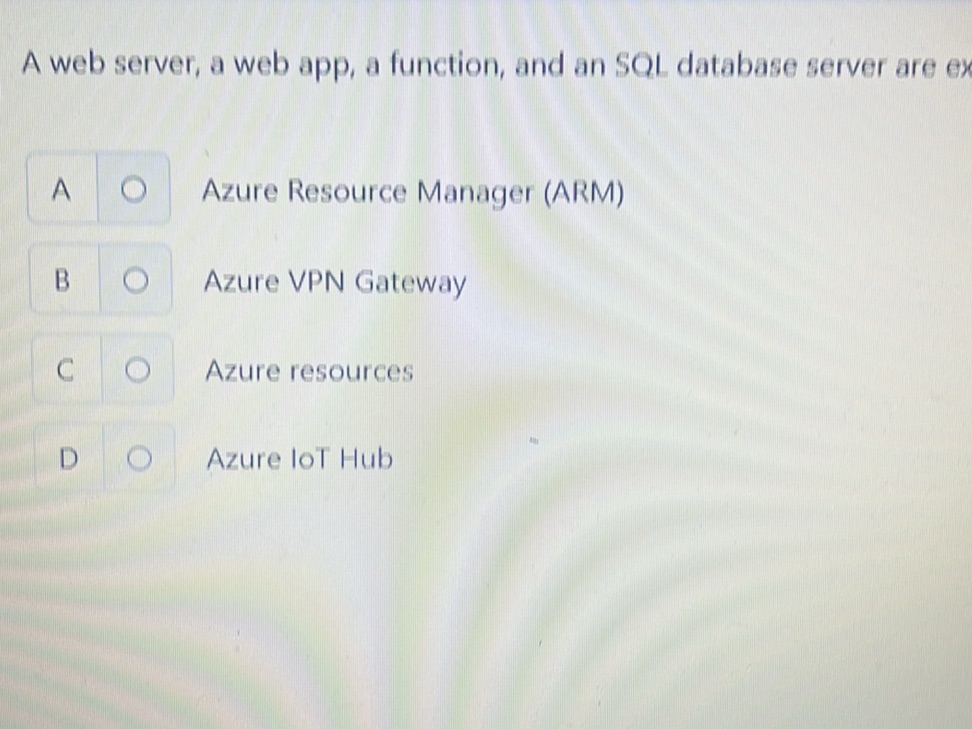Choose Azure Resource Manager (ARM) answer text
972x729 pixels.
[x=413, y=192]
